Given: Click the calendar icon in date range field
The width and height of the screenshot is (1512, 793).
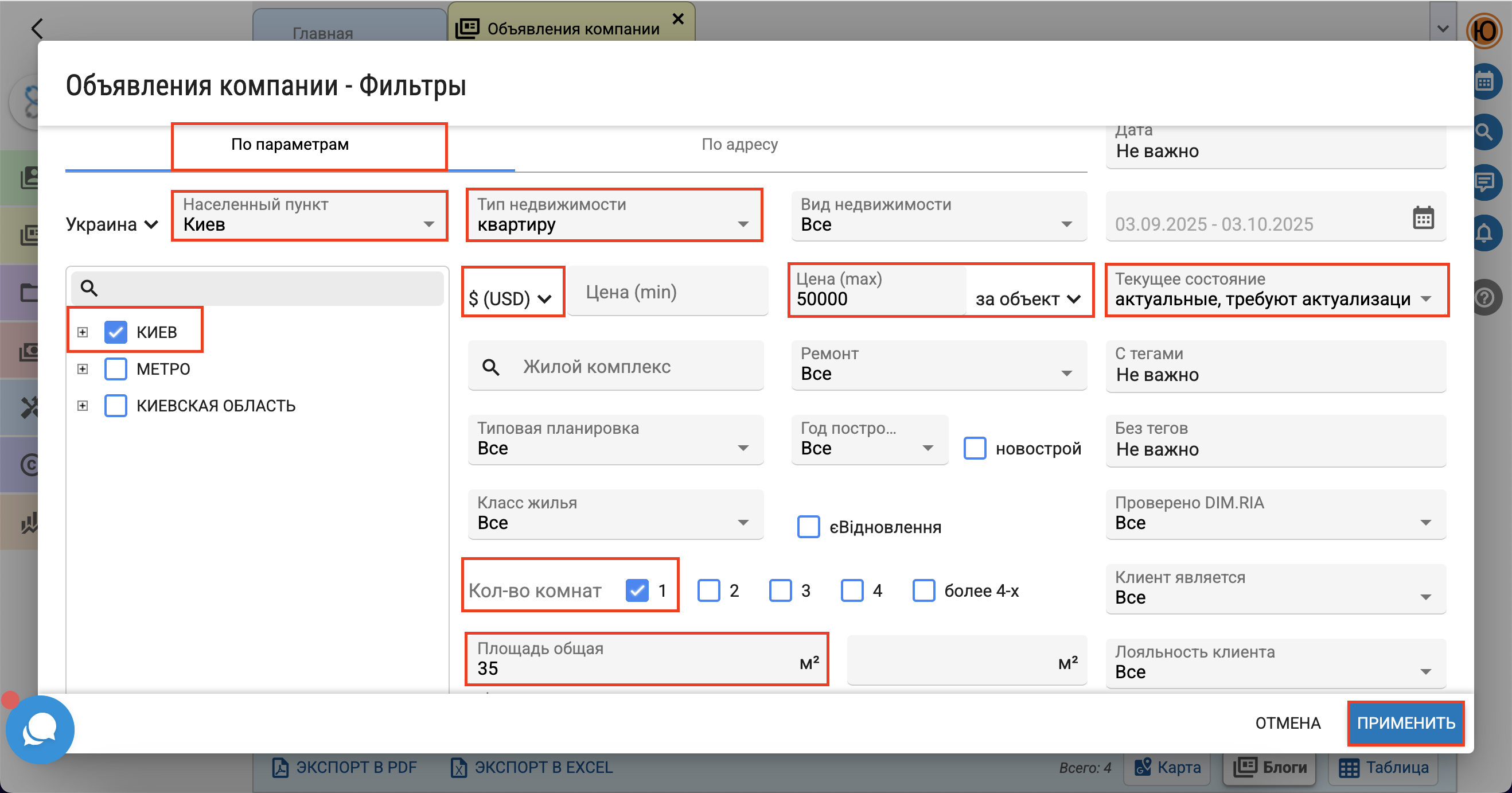Looking at the screenshot, I should pos(1422,218).
